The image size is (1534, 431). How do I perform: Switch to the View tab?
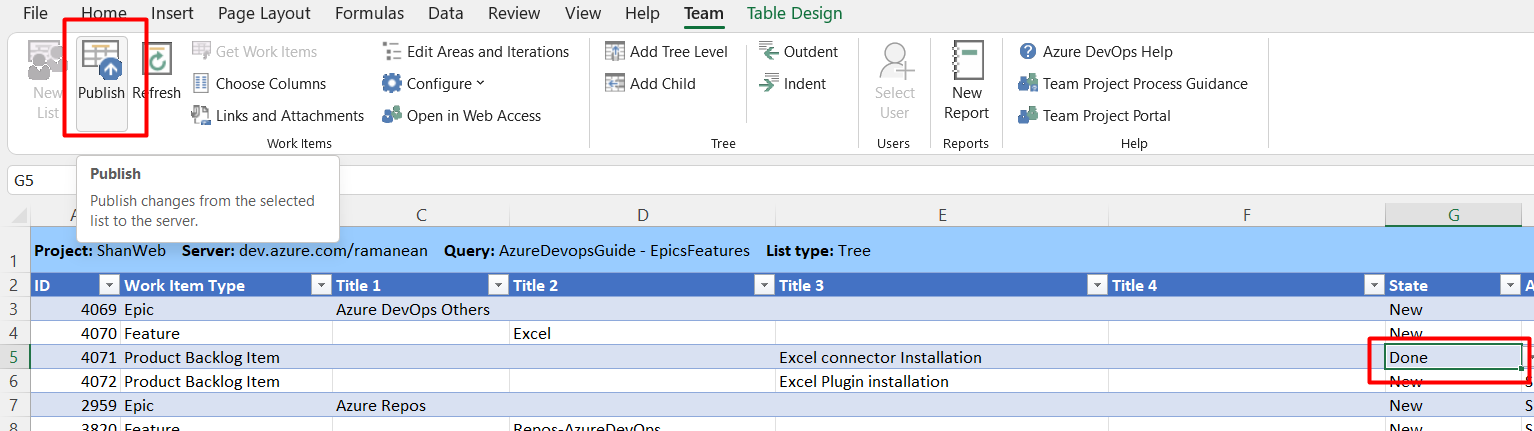click(x=583, y=13)
